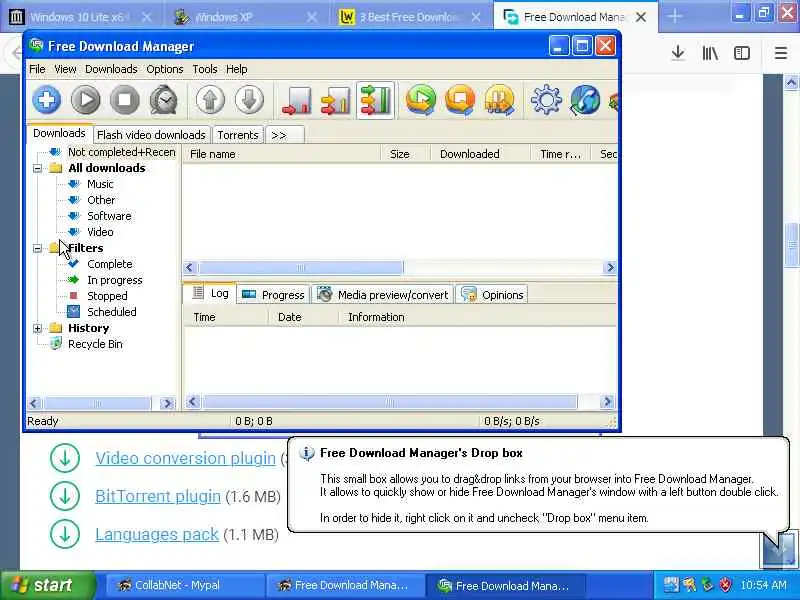The image size is (800, 600).
Task: Open the BitTorrent plugin link
Action: click(158, 496)
